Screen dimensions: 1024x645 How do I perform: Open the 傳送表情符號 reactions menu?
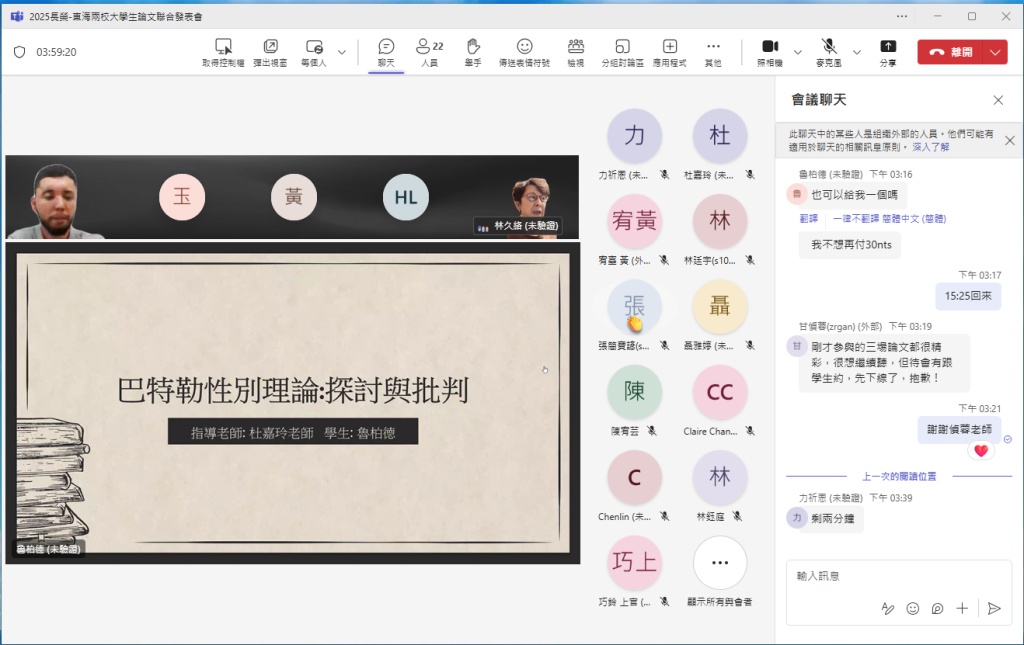click(x=524, y=52)
